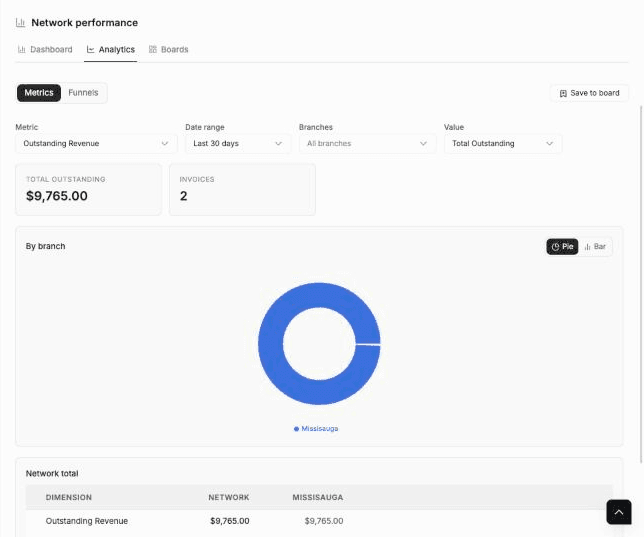This screenshot has width=644, height=537.
Task: Switch to the Funnels segment
Action: (83, 93)
